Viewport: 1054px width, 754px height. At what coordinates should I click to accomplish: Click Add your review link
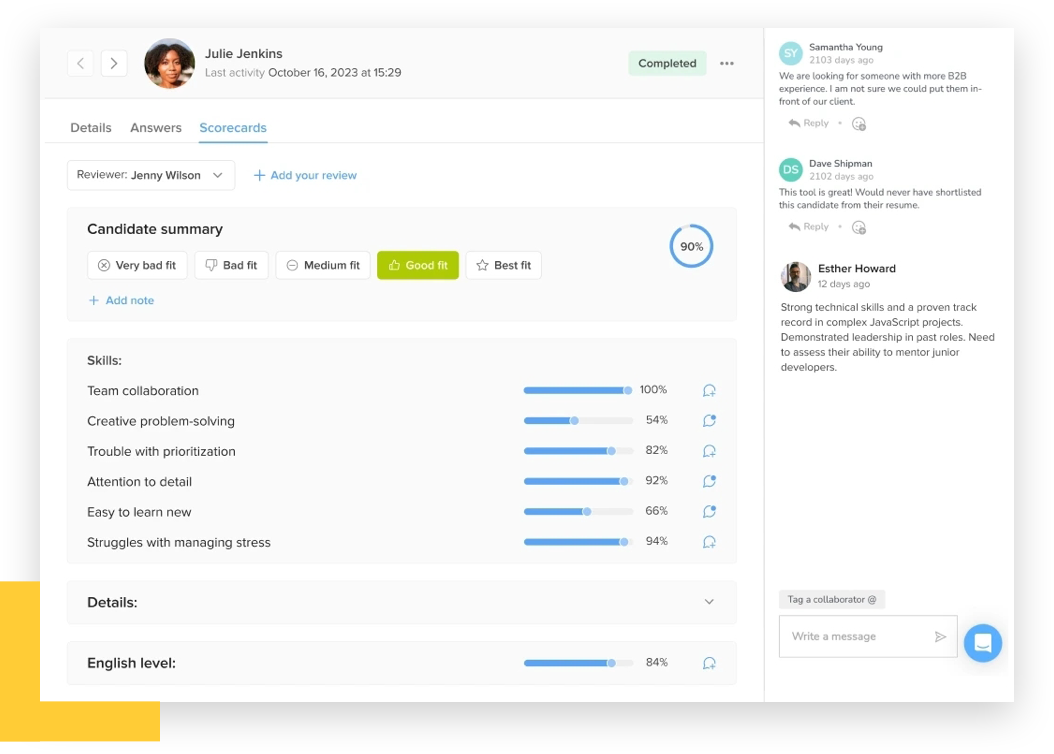305,175
